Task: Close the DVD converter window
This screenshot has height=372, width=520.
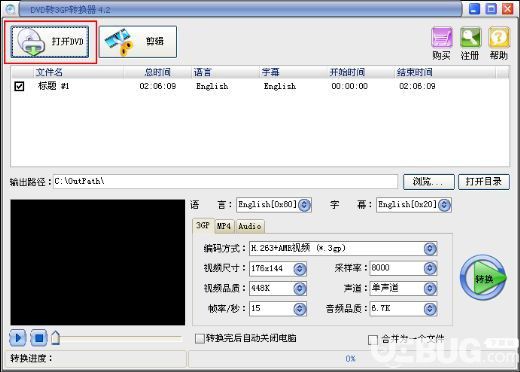Action: 508,9
